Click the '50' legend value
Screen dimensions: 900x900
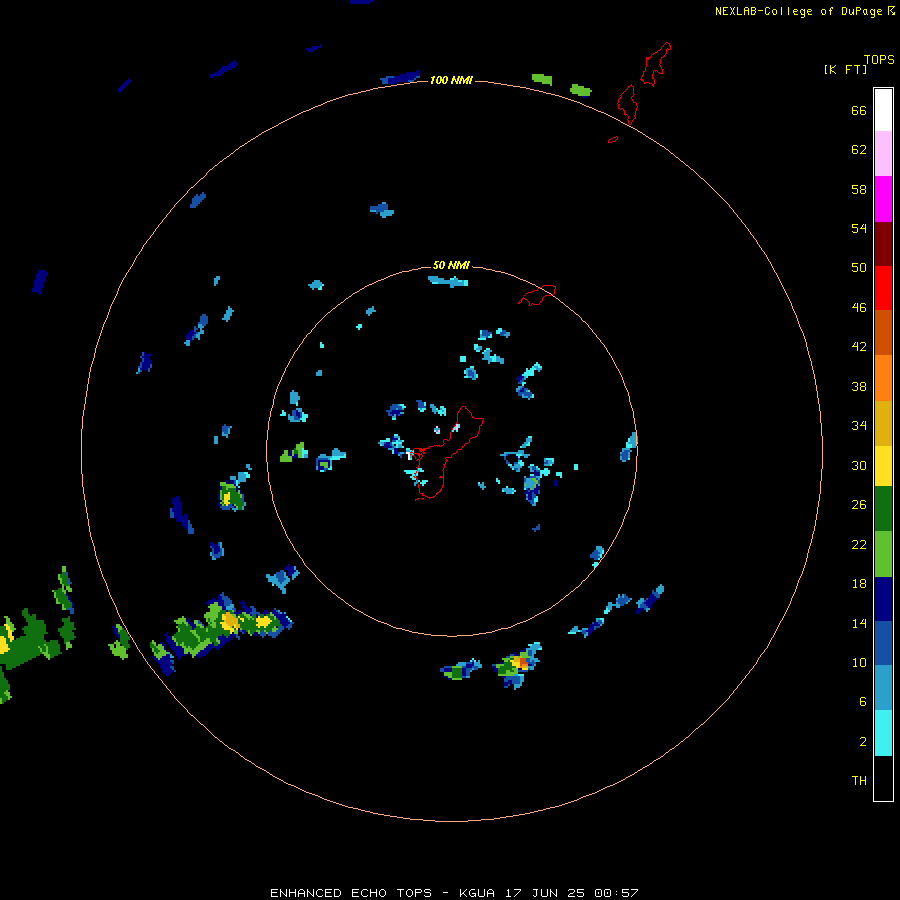coord(859,267)
